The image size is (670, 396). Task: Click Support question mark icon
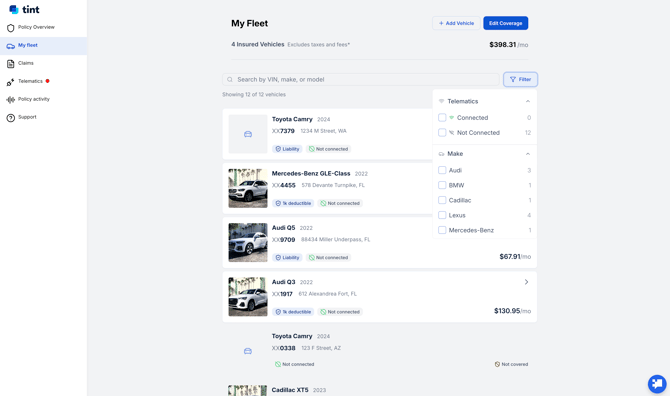[x=11, y=117]
